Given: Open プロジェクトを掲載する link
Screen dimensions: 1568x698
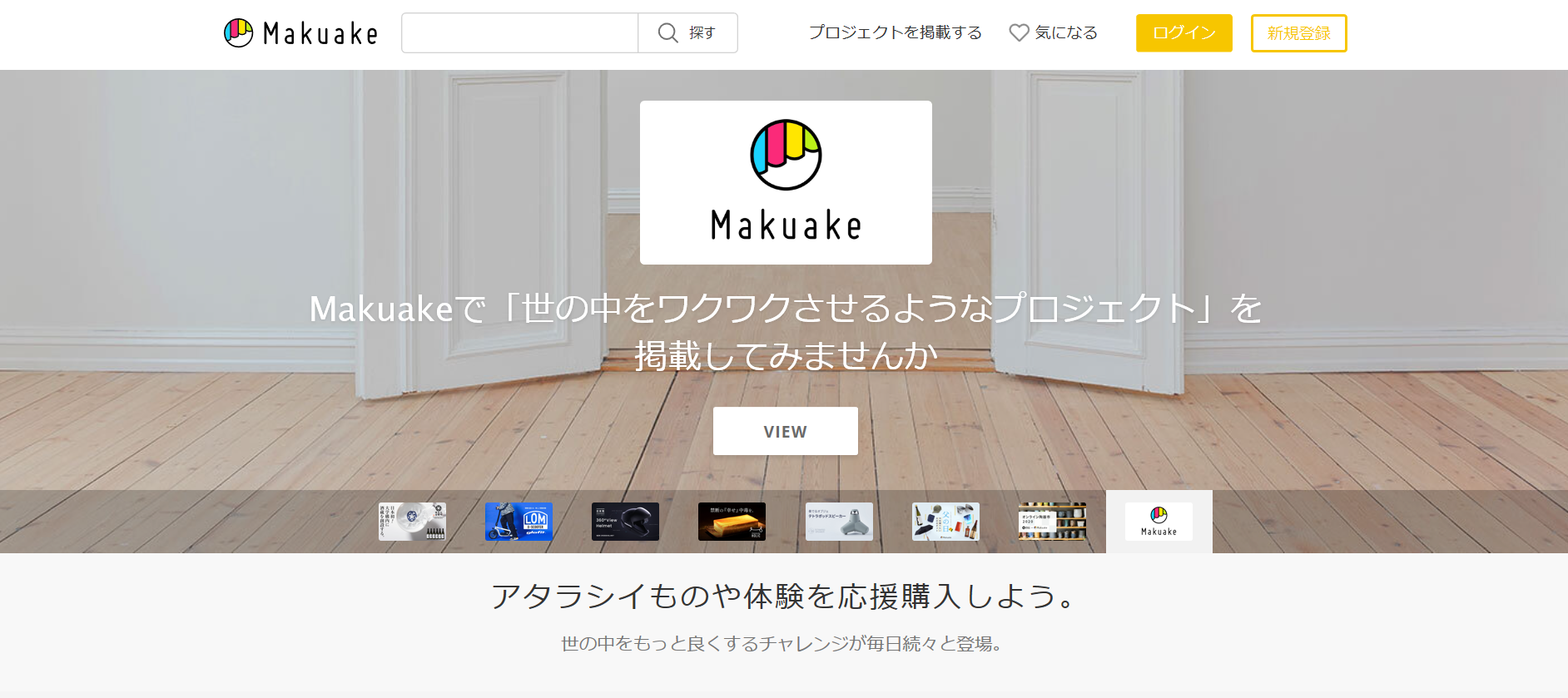Looking at the screenshot, I should (896, 32).
